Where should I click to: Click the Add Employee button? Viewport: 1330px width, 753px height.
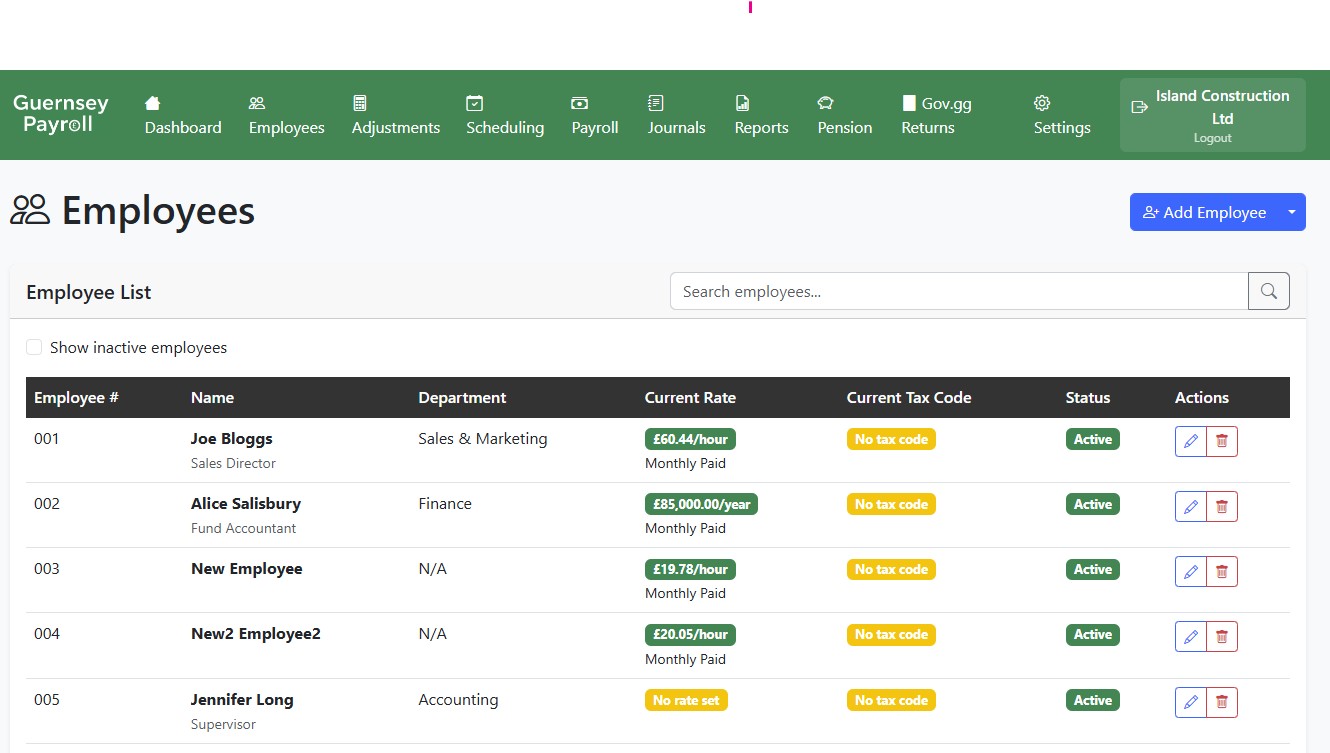pyautogui.click(x=1202, y=212)
